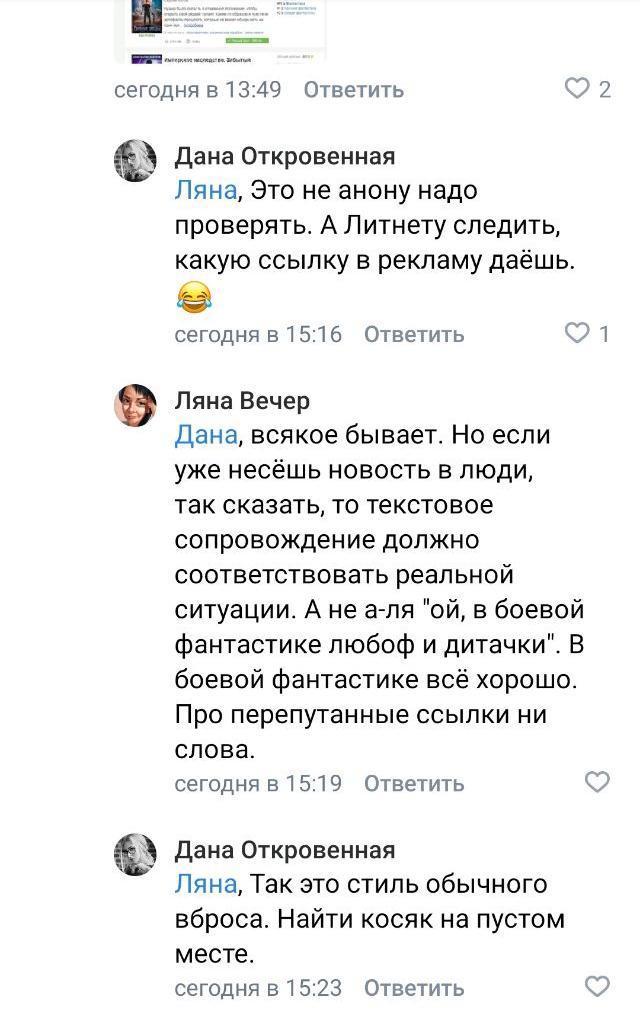
Task: Toggle the heart on the 15:23 comment
Action: (x=597, y=987)
